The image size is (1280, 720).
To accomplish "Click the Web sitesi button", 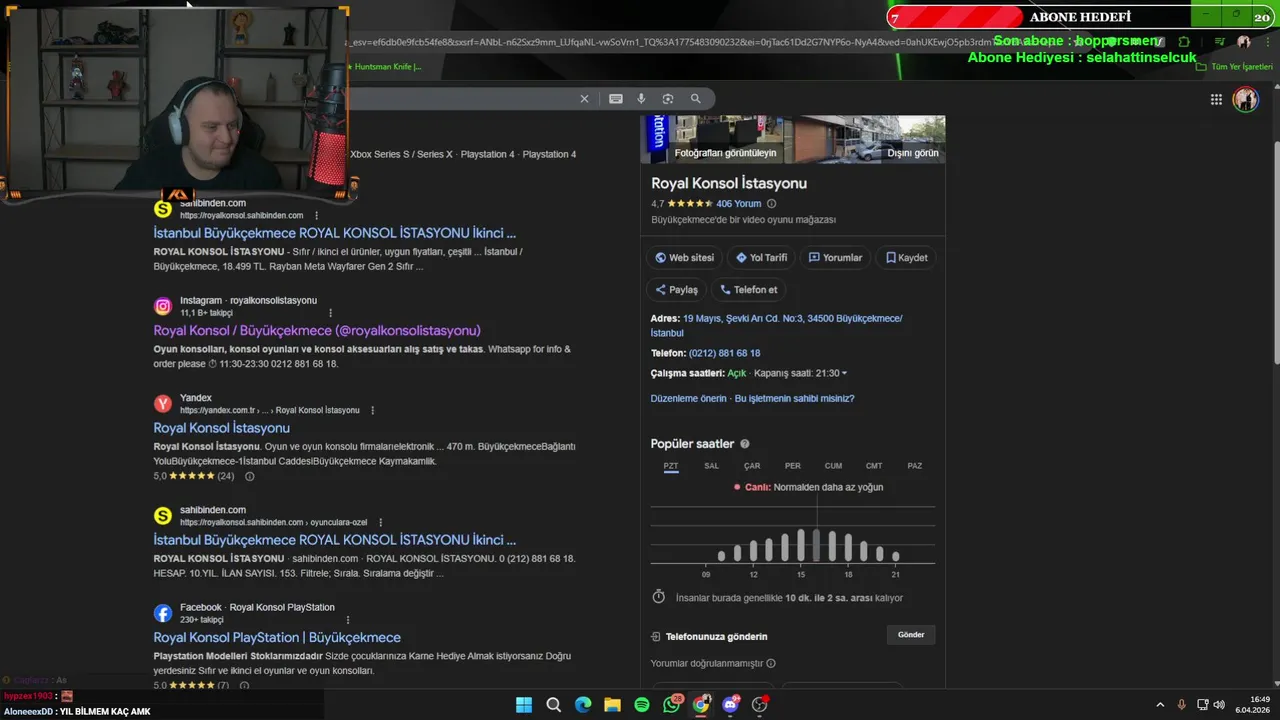I will [684, 258].
